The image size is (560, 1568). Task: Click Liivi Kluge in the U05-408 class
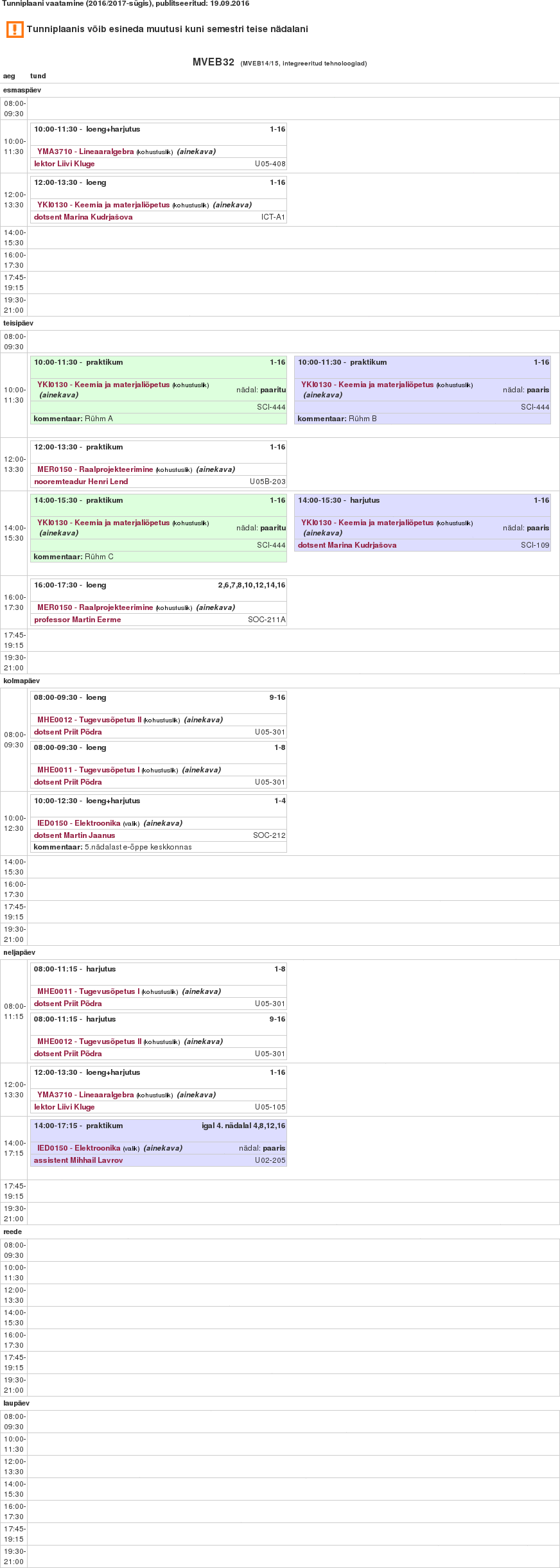(x=64, y=164)
